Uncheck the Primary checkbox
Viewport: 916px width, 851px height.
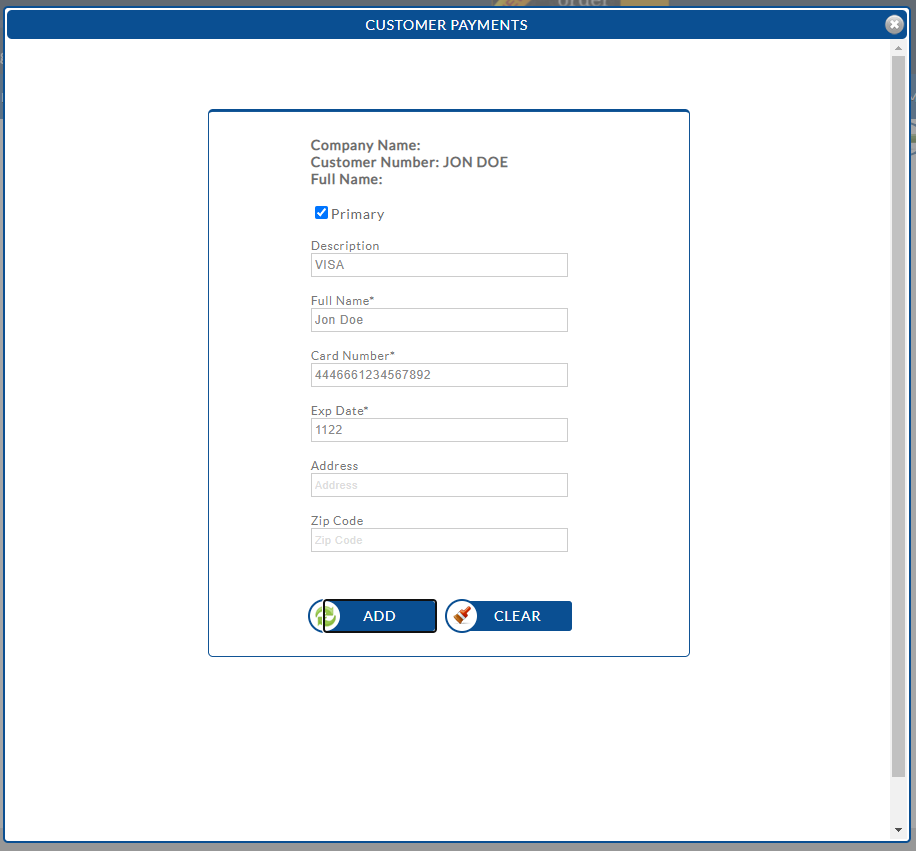[x=321, y=213]
